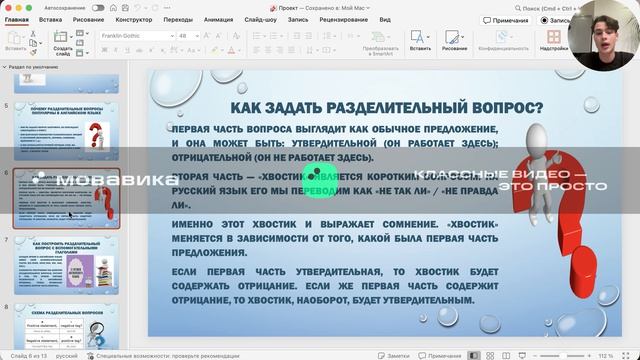This screenshot has height=360, width=640.
Task: Open the Вставка ribbon tab
Action: pos(50,19)
